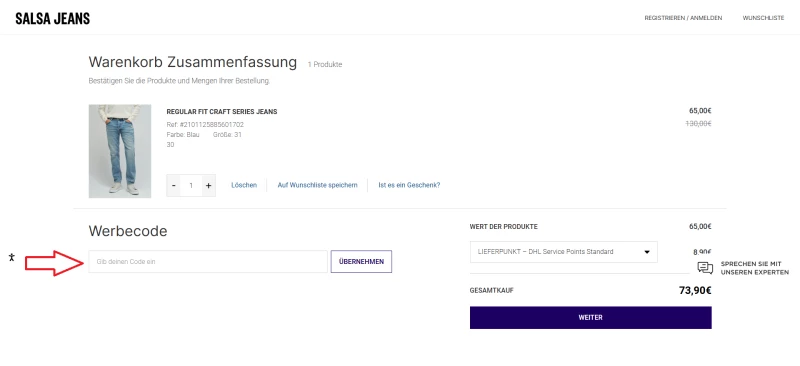Select the quantity value field
Viewport: 800px width, 366px height.
(191, 186)
